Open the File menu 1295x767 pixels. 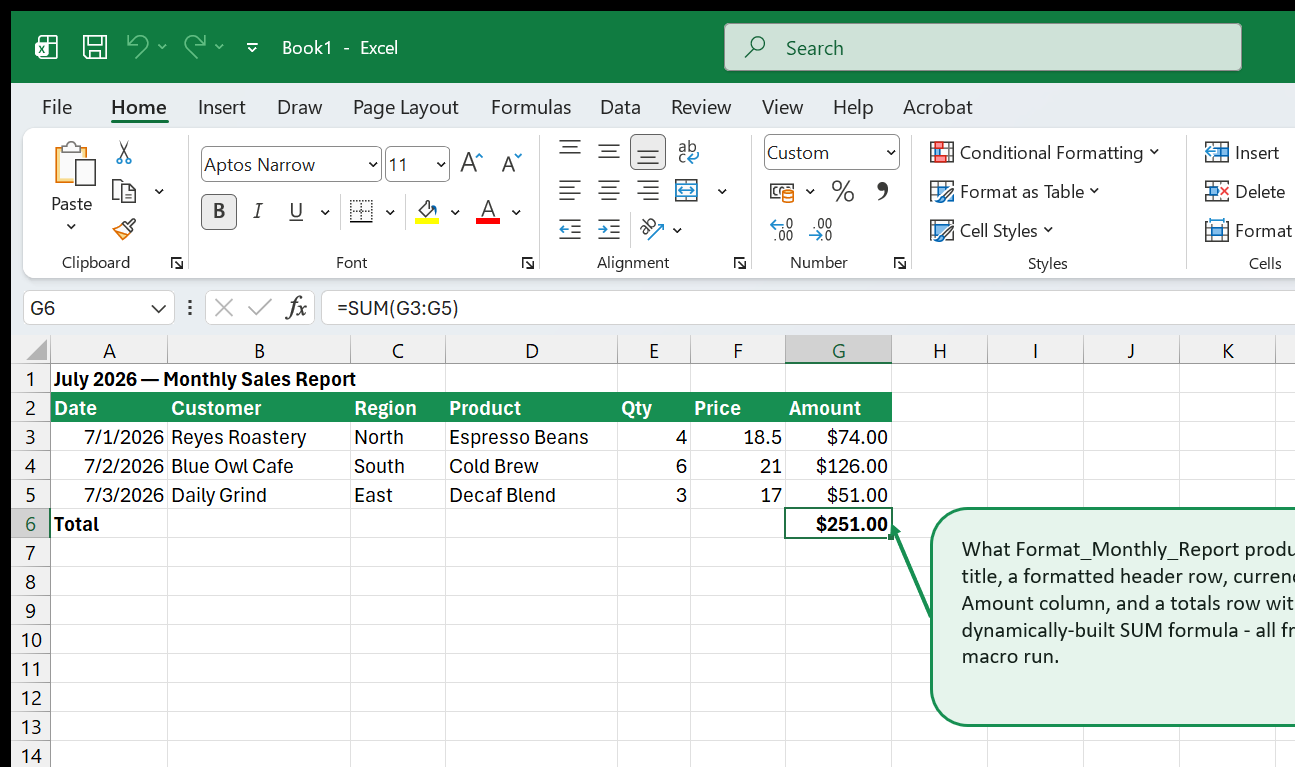pos(57,107)
